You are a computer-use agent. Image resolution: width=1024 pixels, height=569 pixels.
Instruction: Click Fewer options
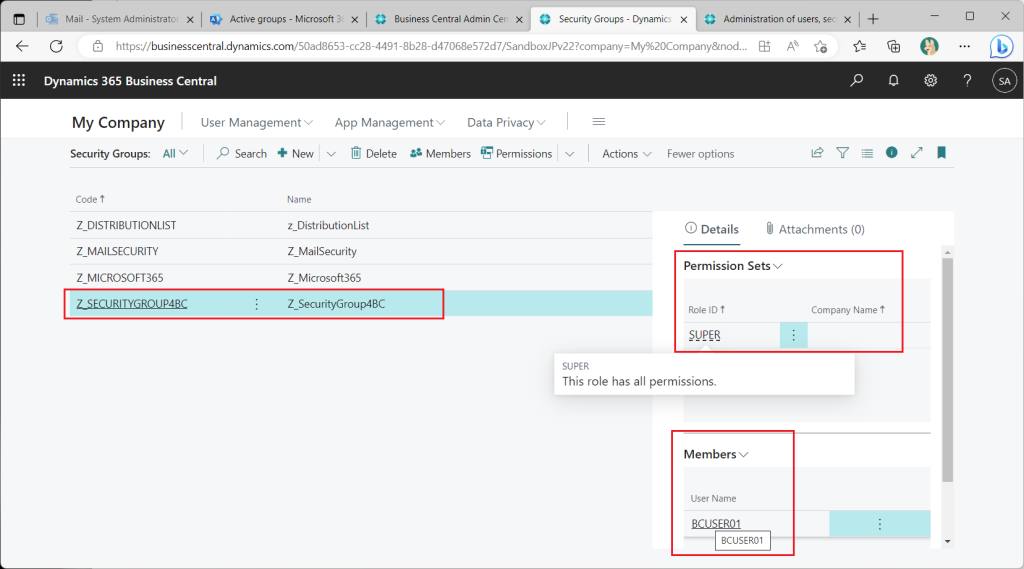(x=700, y=154)
